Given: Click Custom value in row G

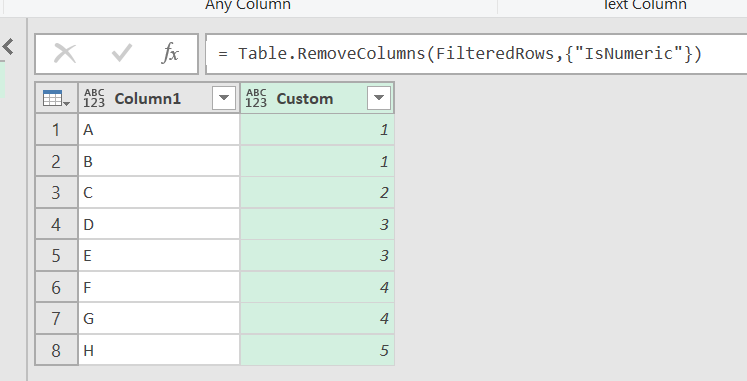Looking at the screenshot, I should 317,319.
